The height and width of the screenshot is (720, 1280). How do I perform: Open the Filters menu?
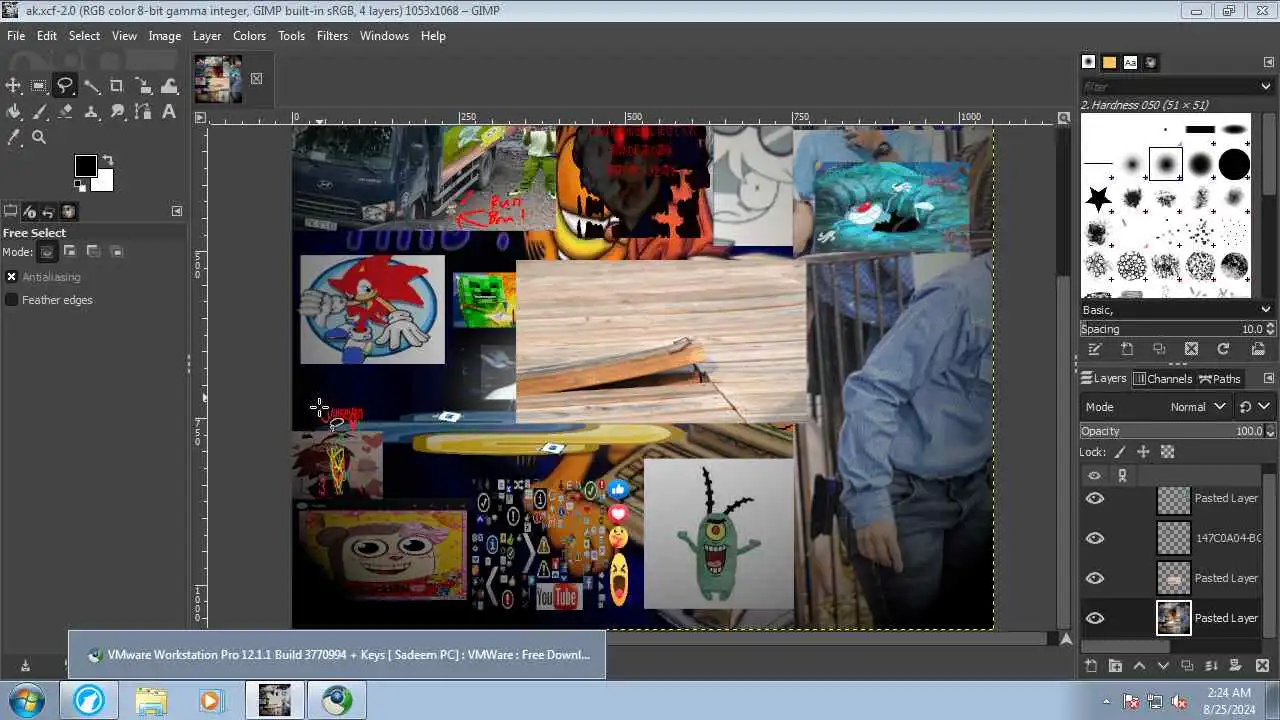click(332, 35)
